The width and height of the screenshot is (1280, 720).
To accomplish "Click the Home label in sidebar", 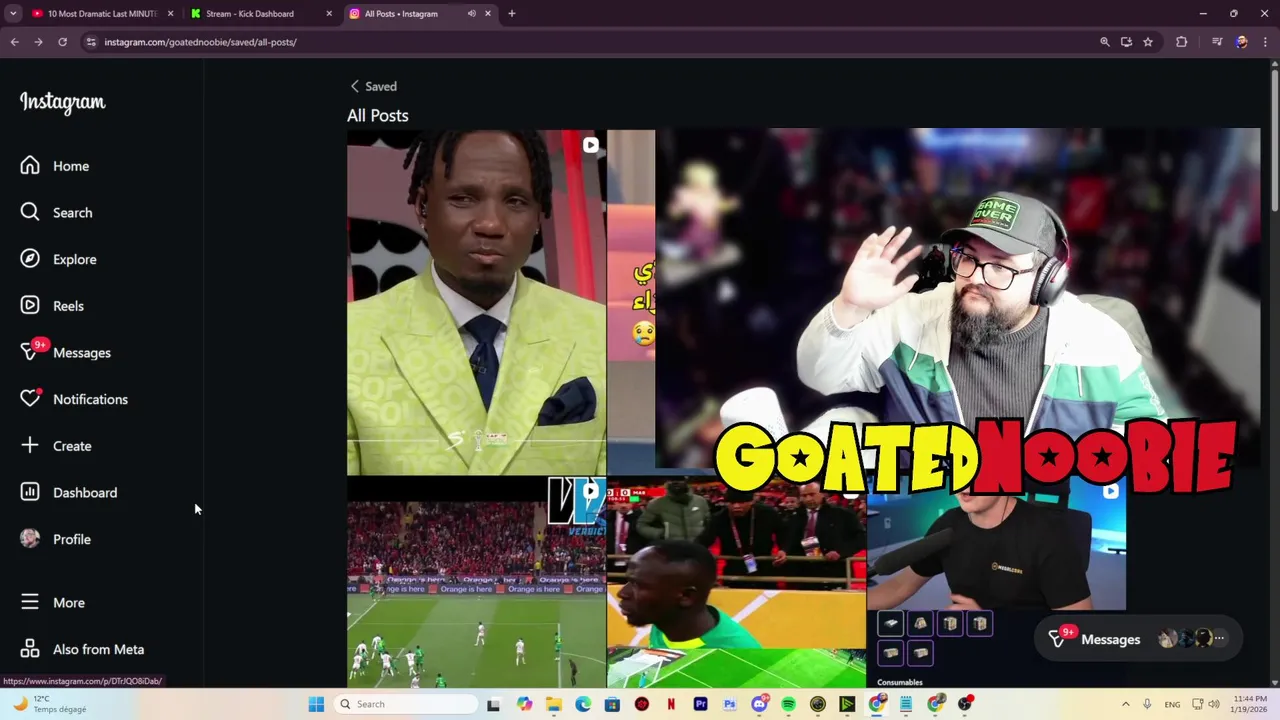I will point(71,166).
